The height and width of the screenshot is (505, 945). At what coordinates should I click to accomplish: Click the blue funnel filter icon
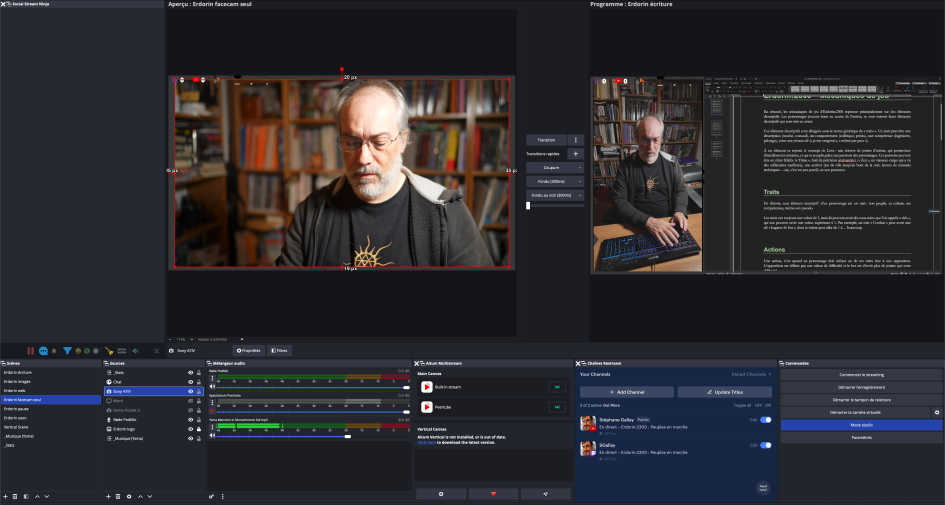[x=67, y=351]
